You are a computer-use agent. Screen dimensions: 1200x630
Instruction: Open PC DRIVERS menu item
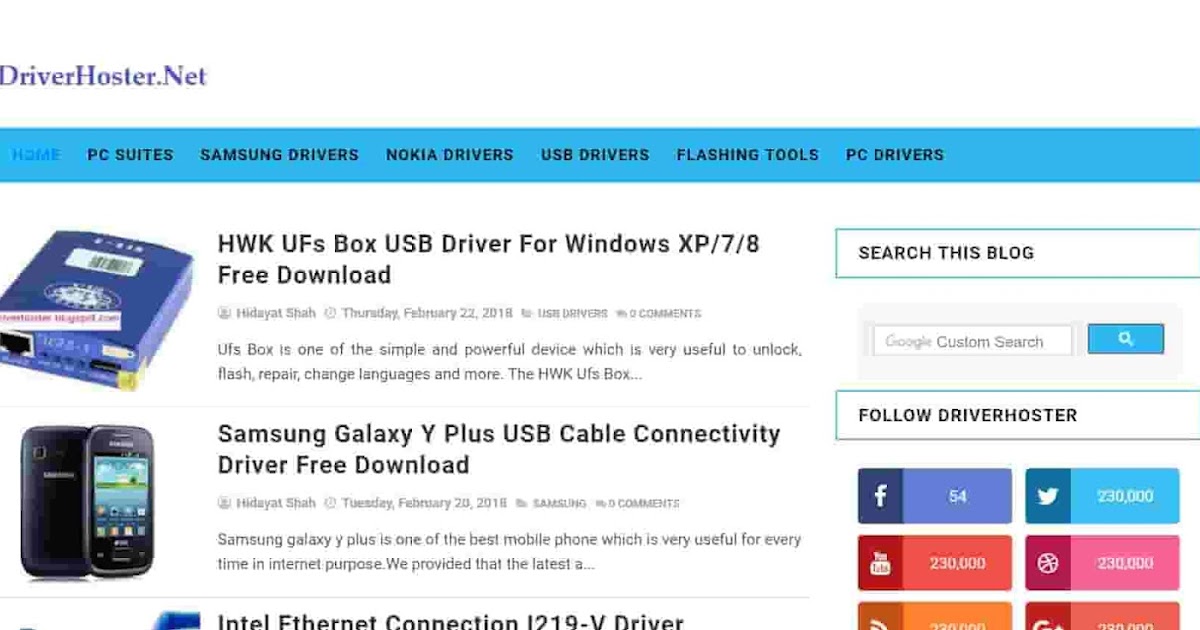point(895,155)
